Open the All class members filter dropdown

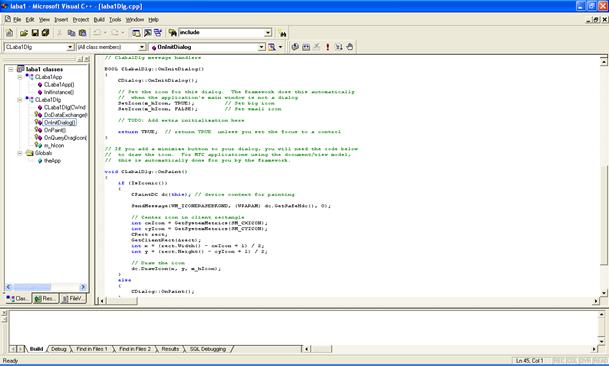tap(142, 47)
